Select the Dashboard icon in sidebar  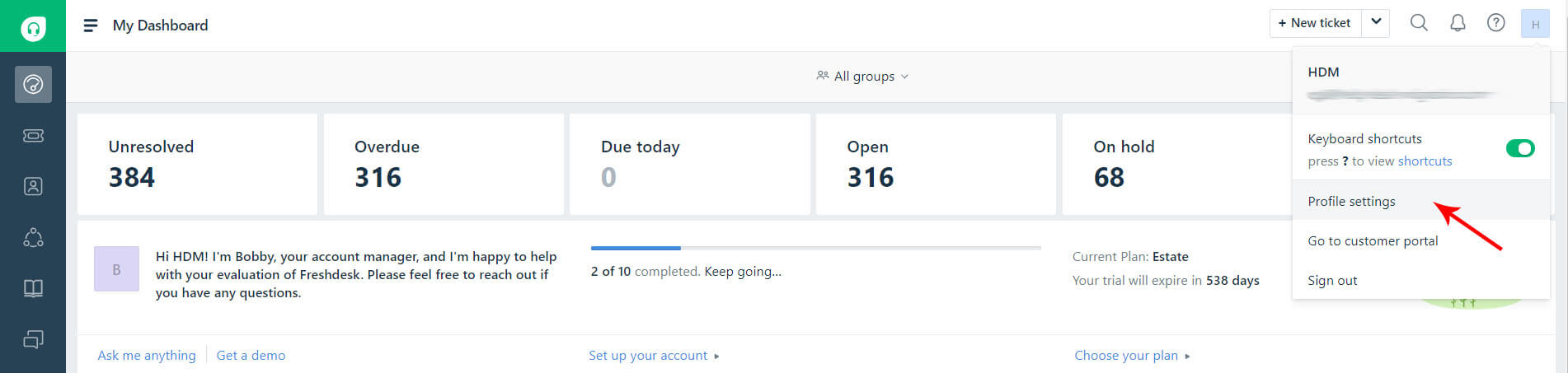pyautogui.click(x=33, y=84)
